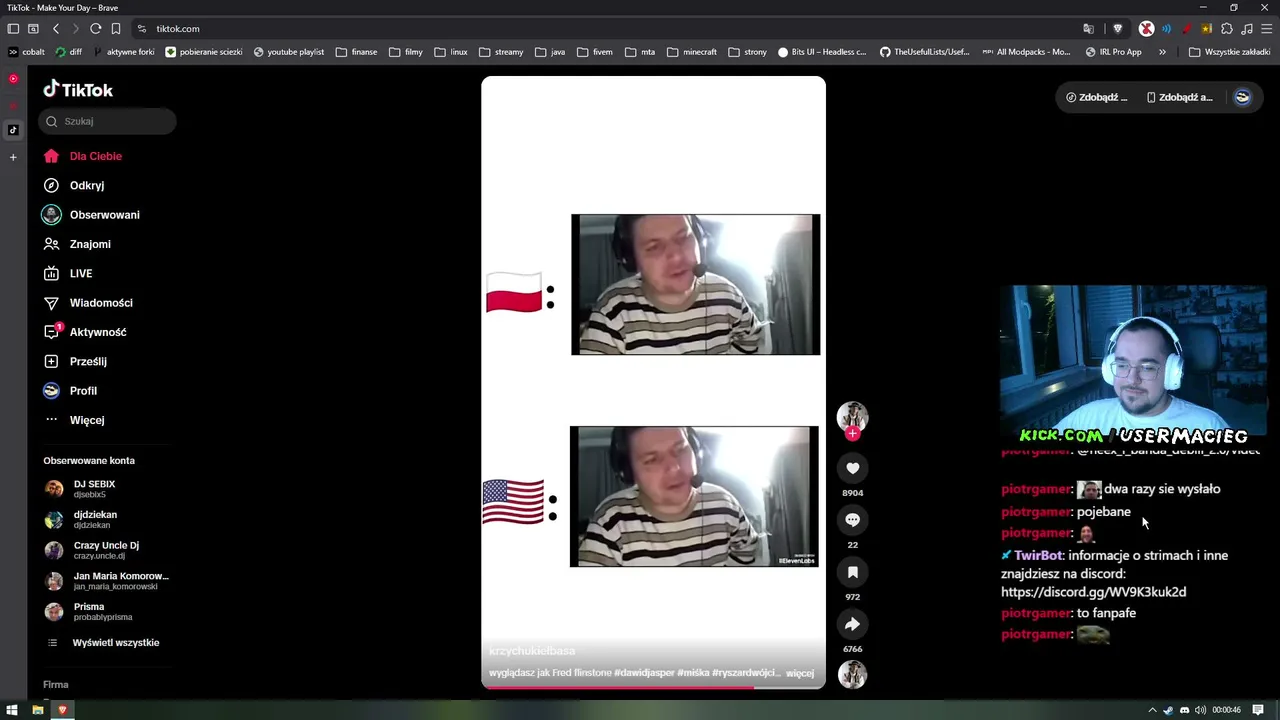Open the cobalt bookmark

26,52
